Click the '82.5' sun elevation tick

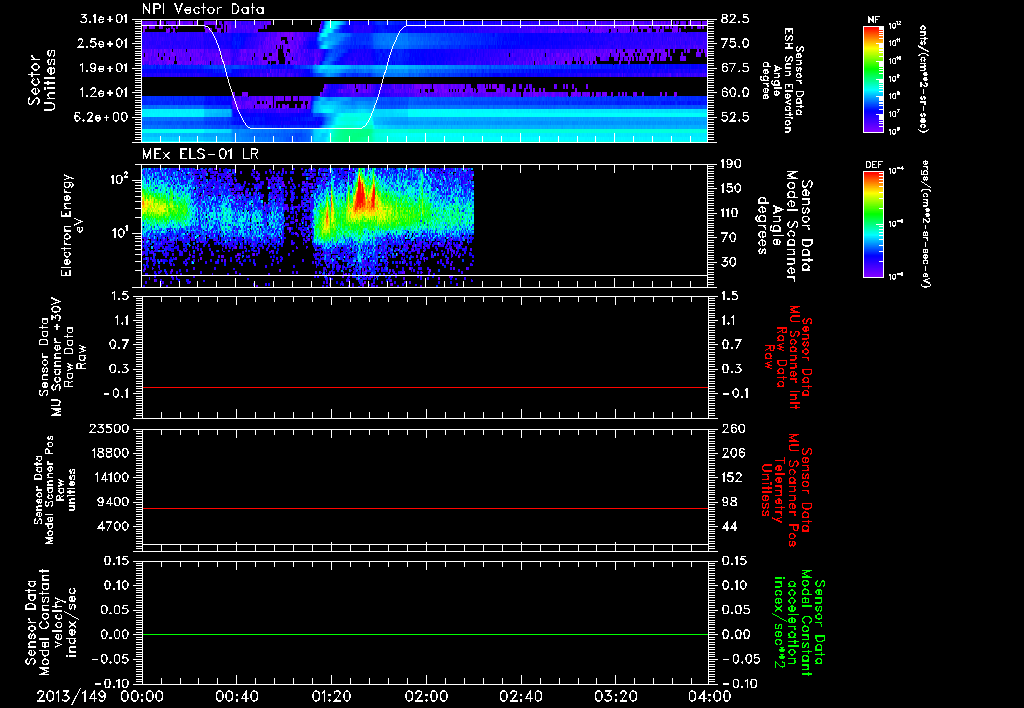[735, 19]
